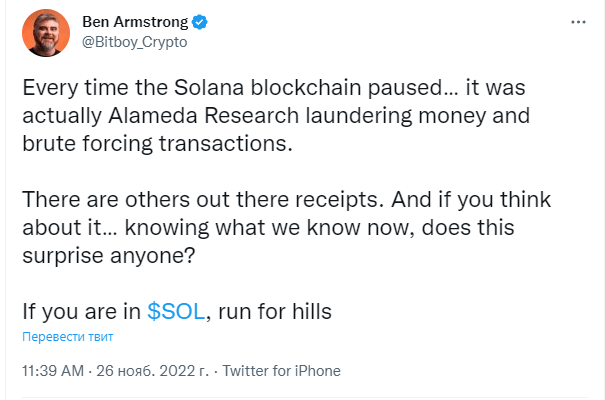Screen dimensions: 605x400
Task: Visit the @Bitboy_Crypto handle link
Action: 135,42
